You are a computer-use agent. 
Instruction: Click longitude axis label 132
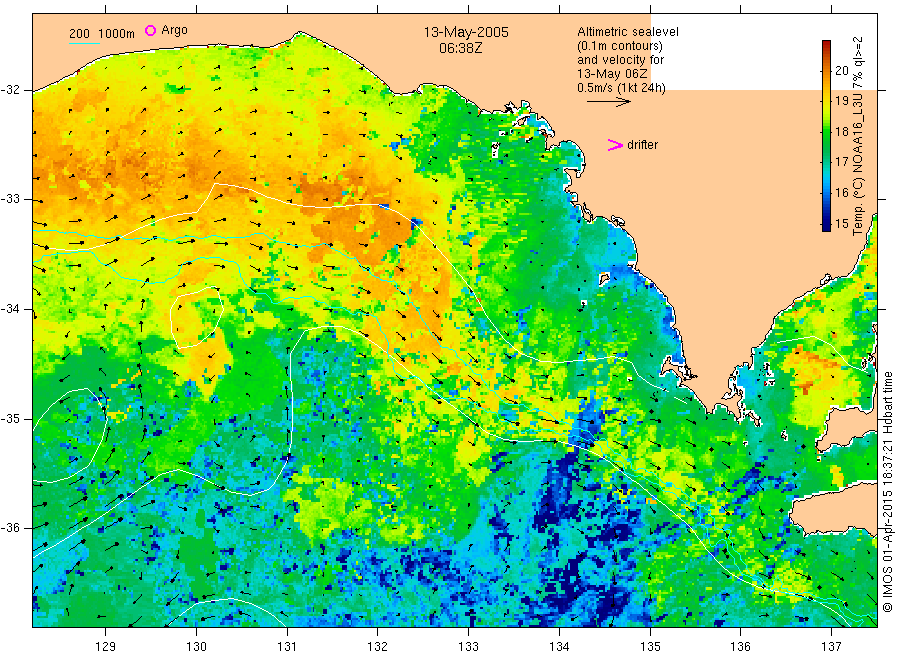click(x=378, y=647)
